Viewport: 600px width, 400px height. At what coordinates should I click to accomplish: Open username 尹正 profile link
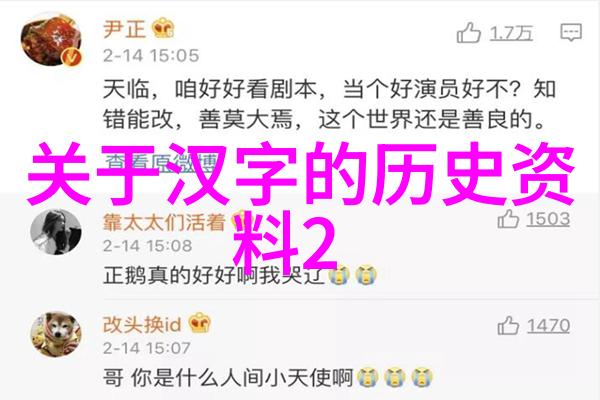(x=124, y=29)
